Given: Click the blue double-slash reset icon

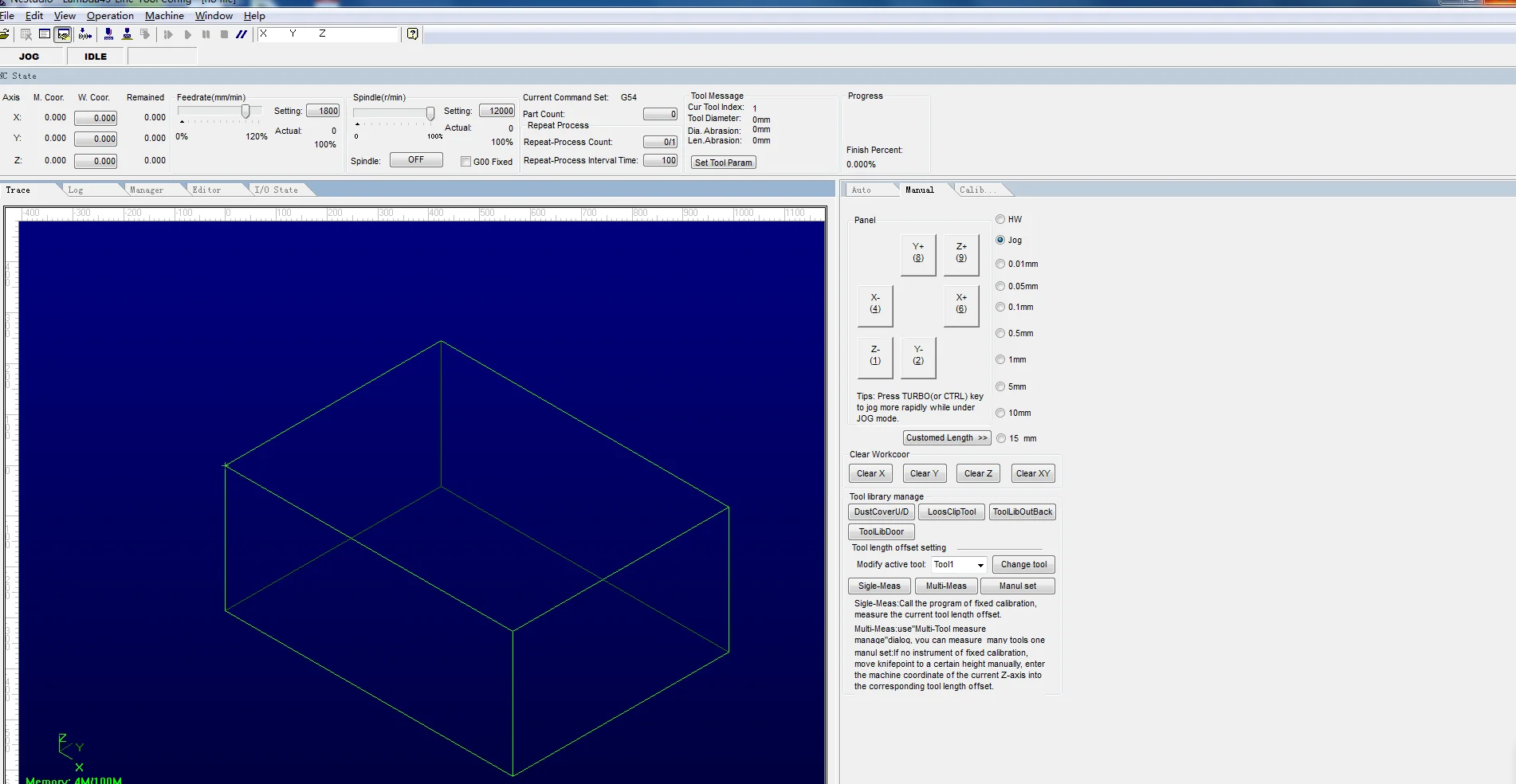Looking at the screenshot, I should pos(242,34).
